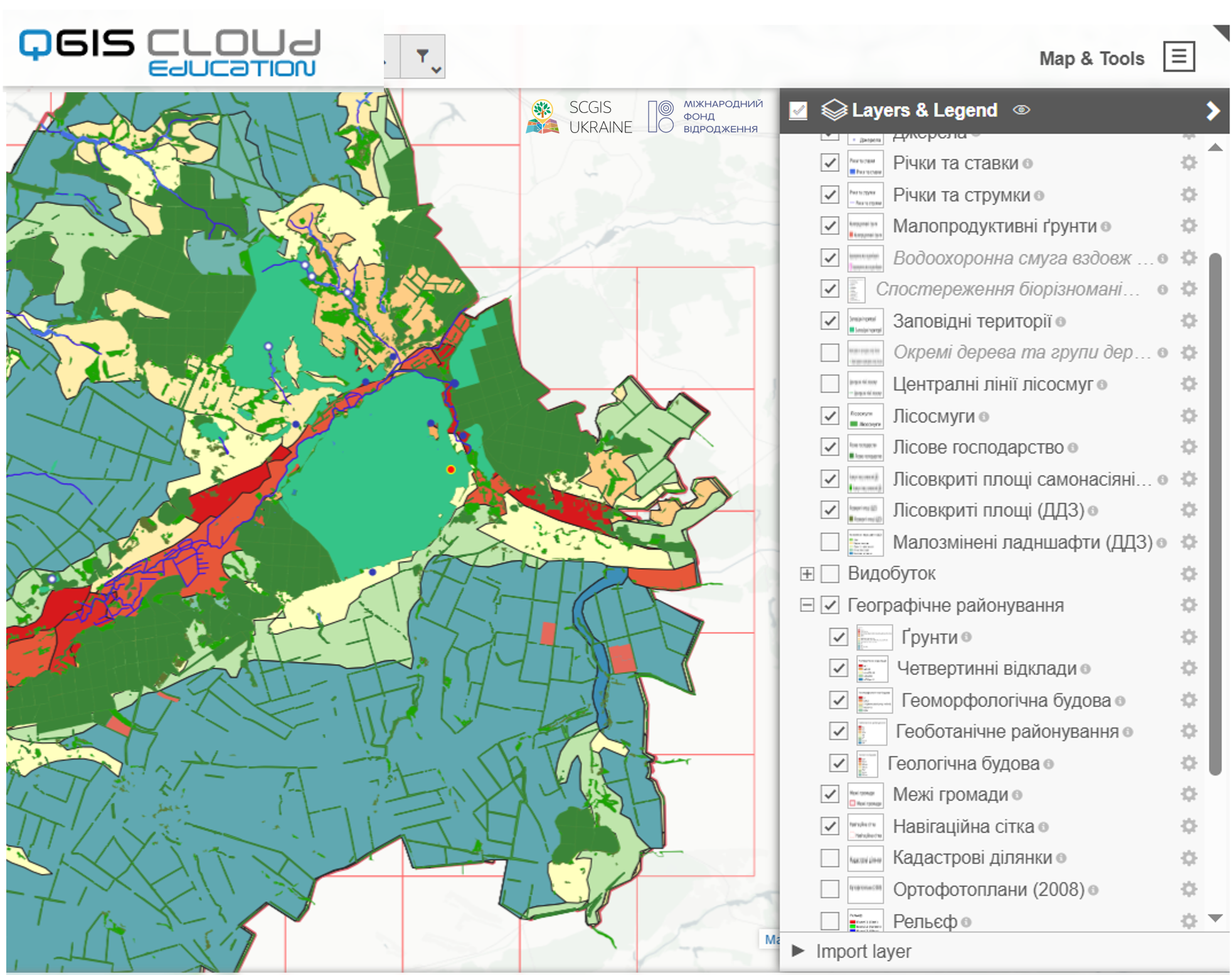Screen dimensions: 1232x975
Task: Open the hamburger menu icon beside Map & Tools
Action: coord(1179,57)
